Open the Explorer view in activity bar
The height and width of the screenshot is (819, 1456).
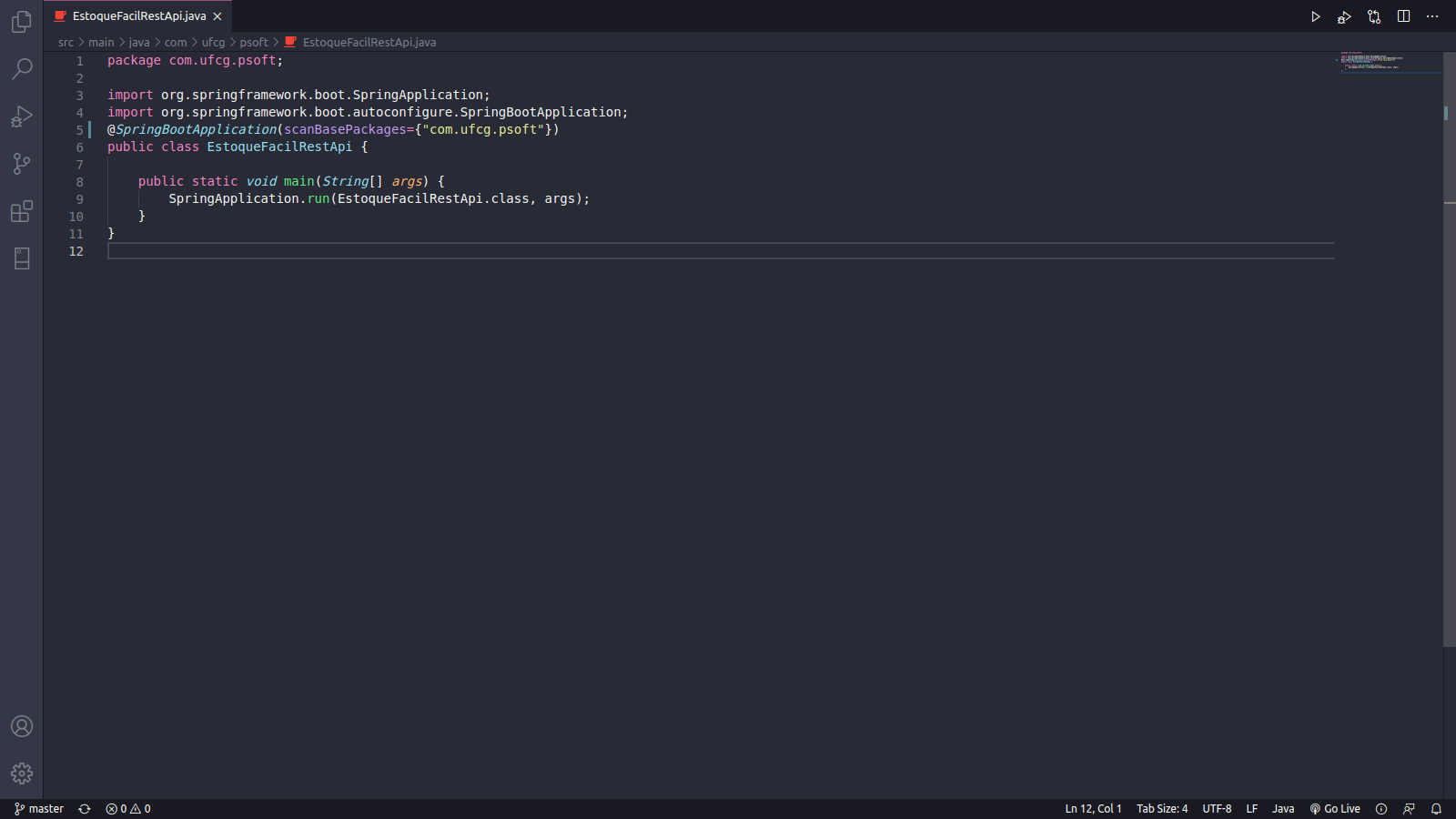pos(22,21)
